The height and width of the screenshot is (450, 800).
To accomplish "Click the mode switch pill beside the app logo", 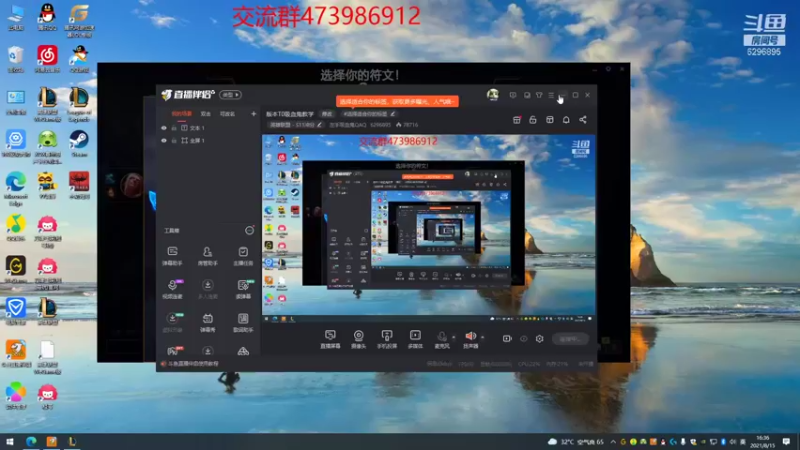I will coord(230,95).
